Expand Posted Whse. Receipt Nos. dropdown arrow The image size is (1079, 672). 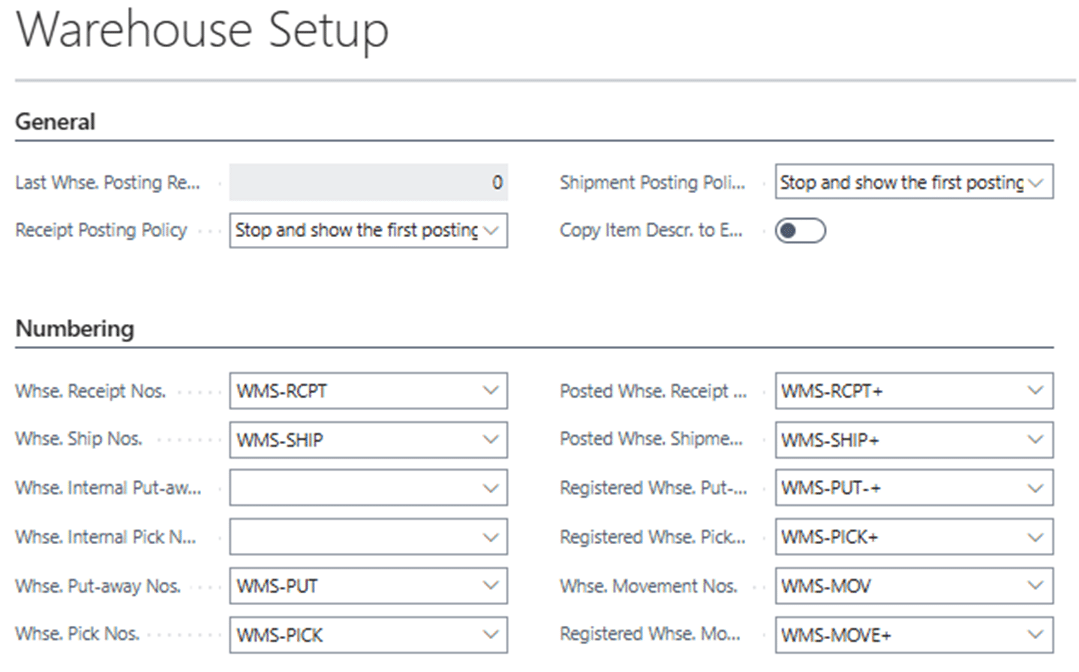coord(1036,391)
